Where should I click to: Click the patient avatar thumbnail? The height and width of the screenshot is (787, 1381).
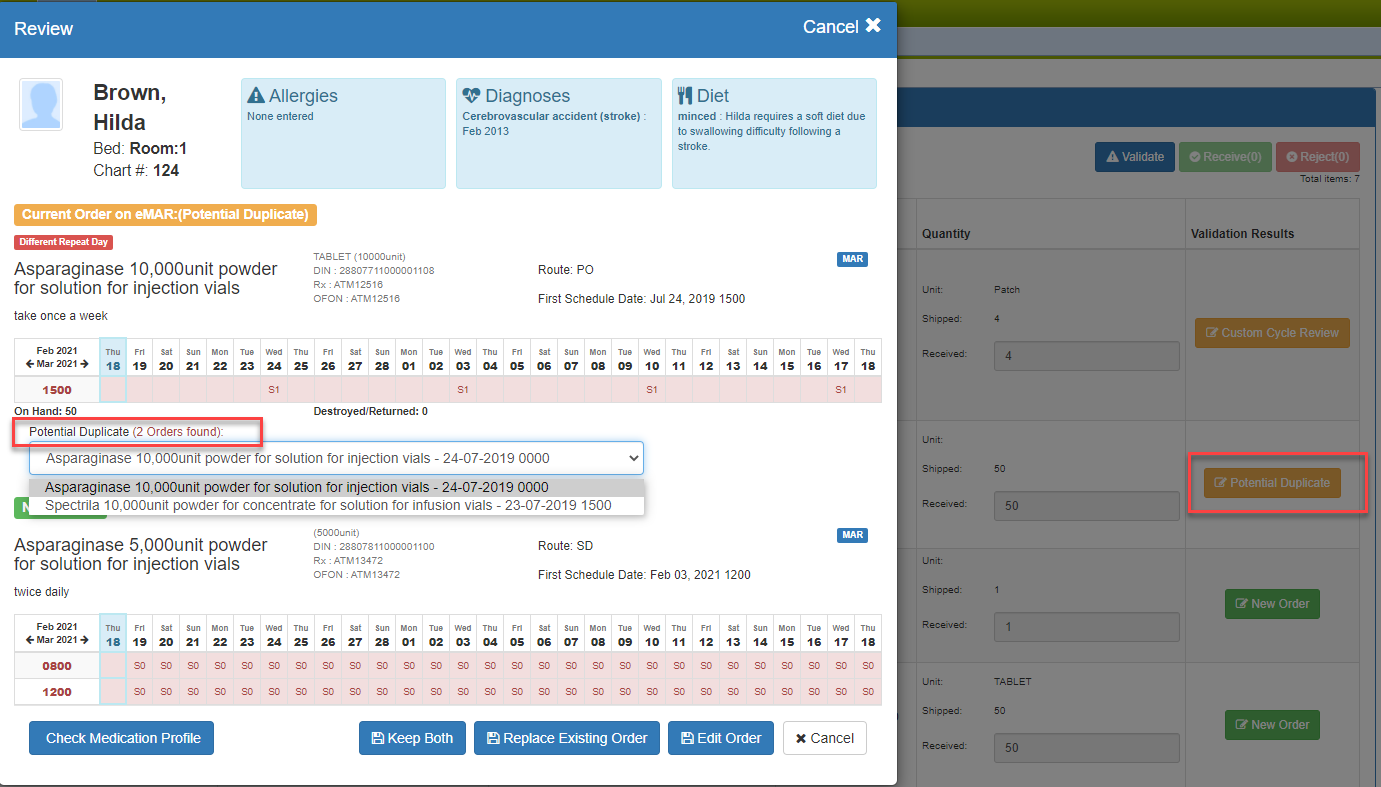tap(41, 104)
